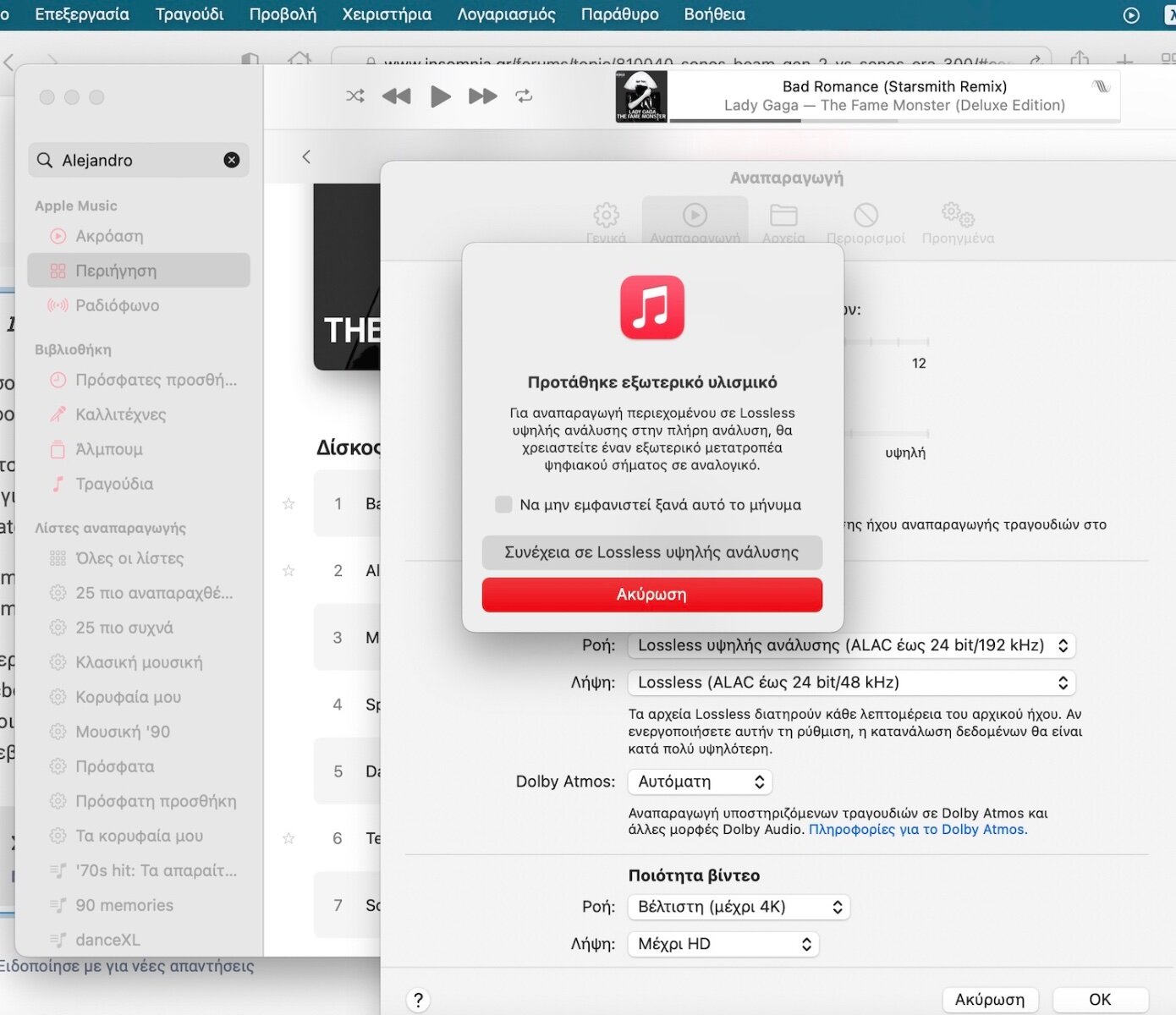Open video Ροή Βέλτιστη dropdown
Image resolution: width=1176 pixels, height=1015 pixels.
pos(739,907)
